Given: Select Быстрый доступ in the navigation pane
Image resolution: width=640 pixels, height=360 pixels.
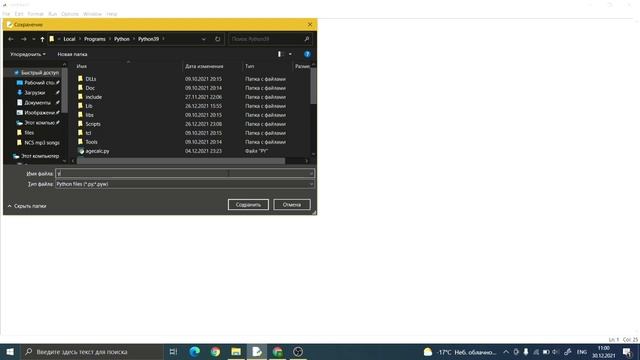Looking at the screenshot, I should [36, 73].
